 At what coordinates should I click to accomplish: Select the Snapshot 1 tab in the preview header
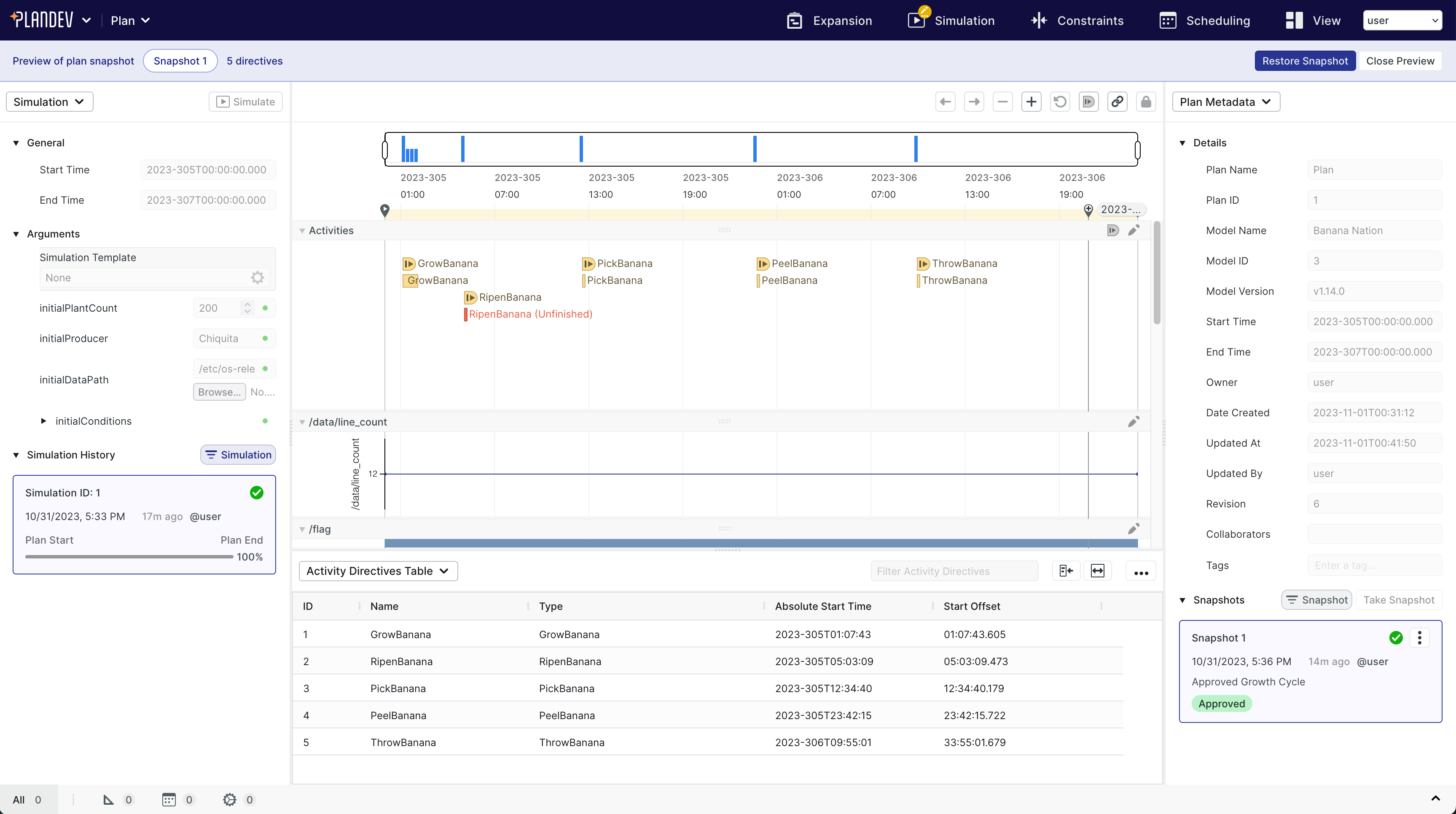(180, 61)
